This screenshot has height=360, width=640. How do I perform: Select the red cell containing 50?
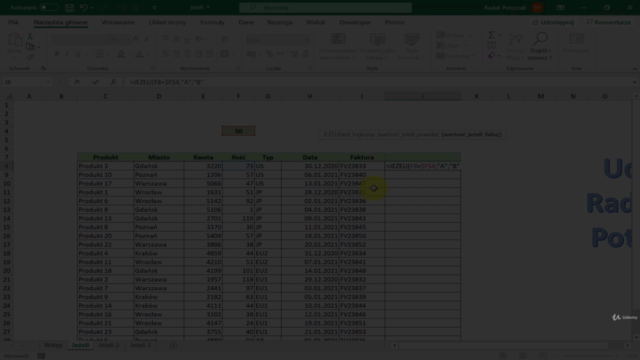pos(238,131)
